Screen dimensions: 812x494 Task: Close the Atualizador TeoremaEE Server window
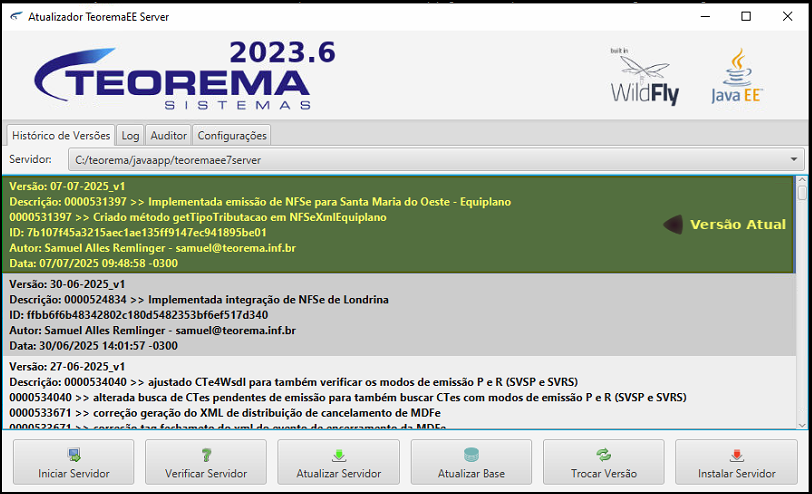pyautogui.click(x=787, y=17)
